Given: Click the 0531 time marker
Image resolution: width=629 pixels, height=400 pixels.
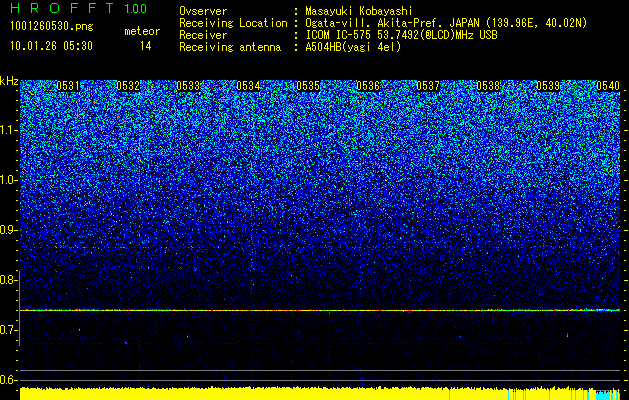Looking at the screenshot, I should pyautogui.click(x=68, y=86).
